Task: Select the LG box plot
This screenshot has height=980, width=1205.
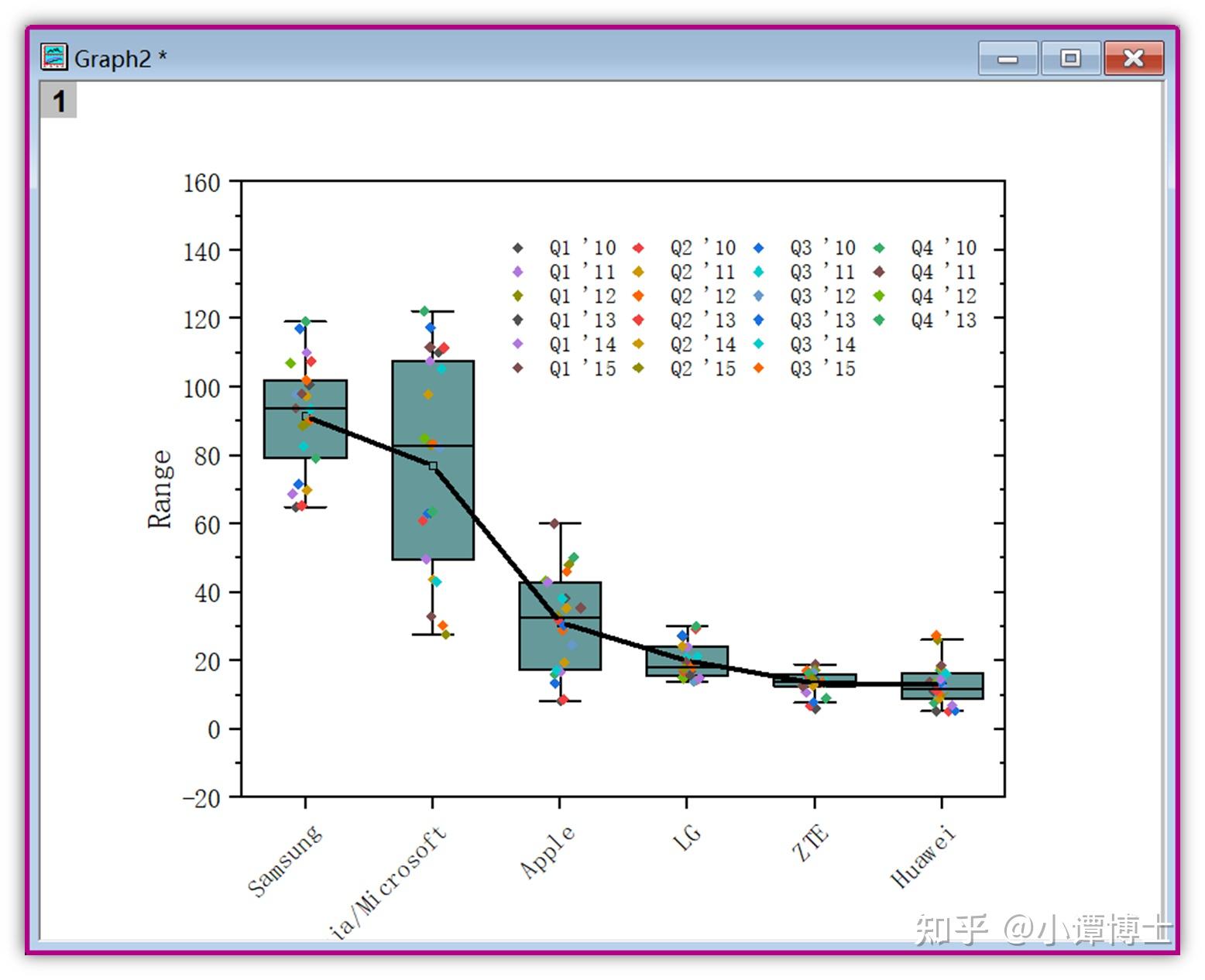Action: tap(688, 661)
